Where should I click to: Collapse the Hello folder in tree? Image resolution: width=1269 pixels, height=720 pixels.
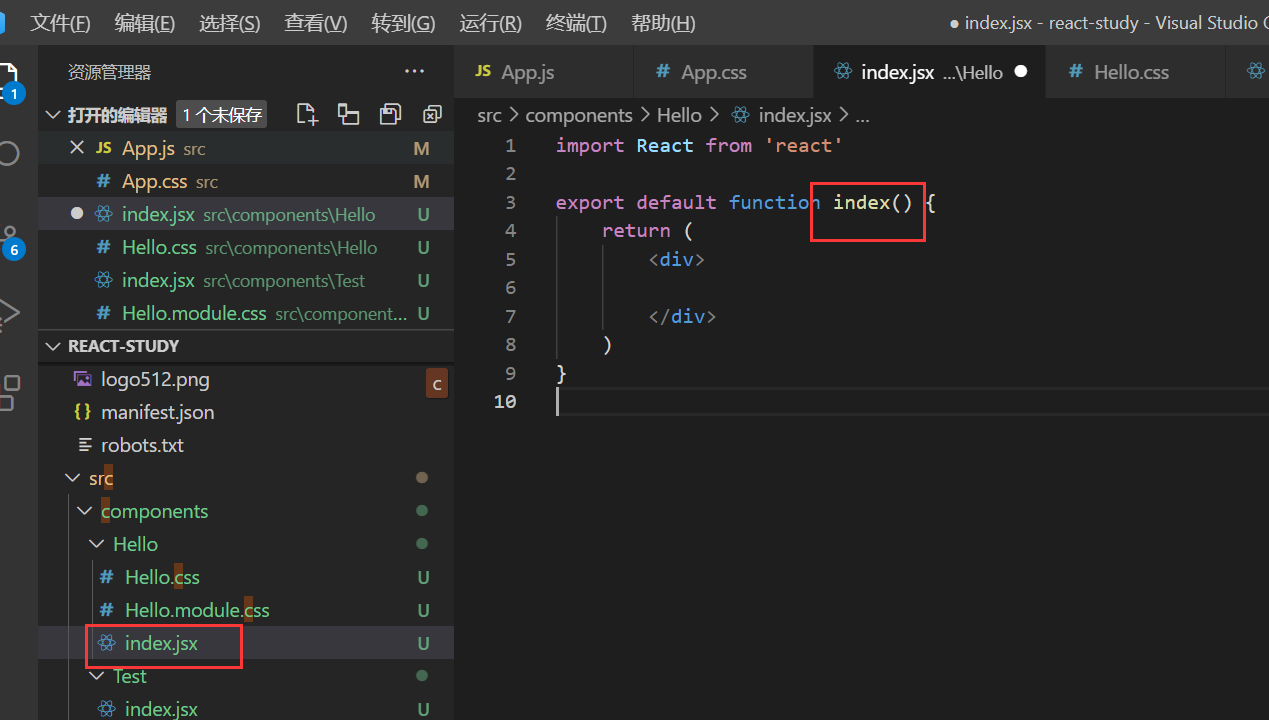(x=97, y=544)
